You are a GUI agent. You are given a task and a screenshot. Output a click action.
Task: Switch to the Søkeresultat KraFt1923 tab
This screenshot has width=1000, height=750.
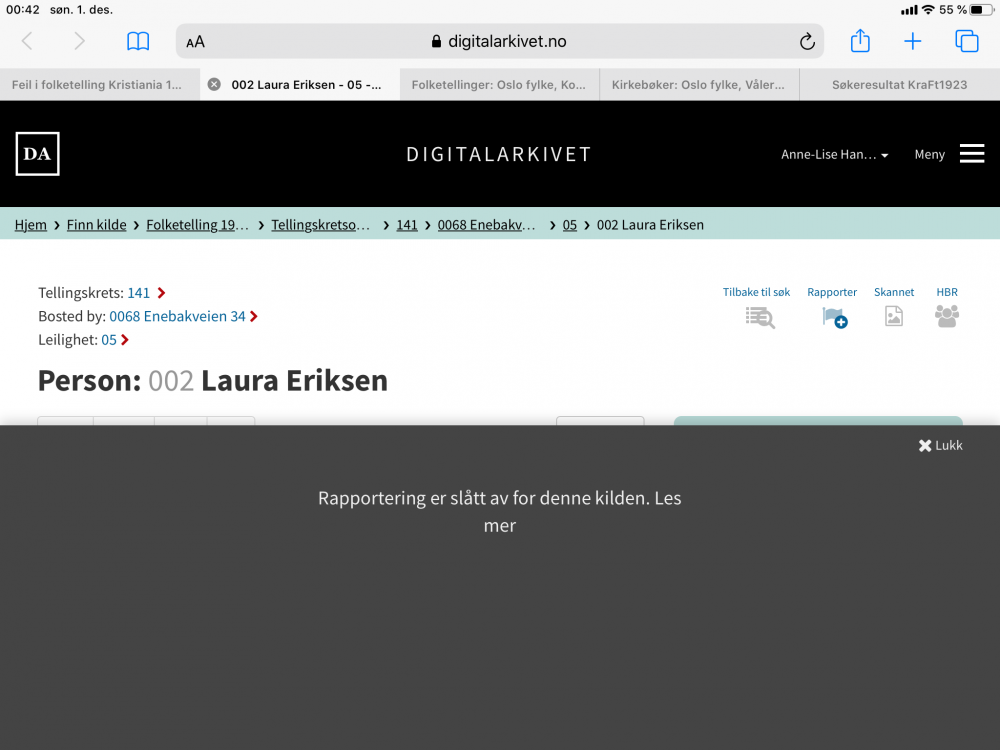coord(899,84)
